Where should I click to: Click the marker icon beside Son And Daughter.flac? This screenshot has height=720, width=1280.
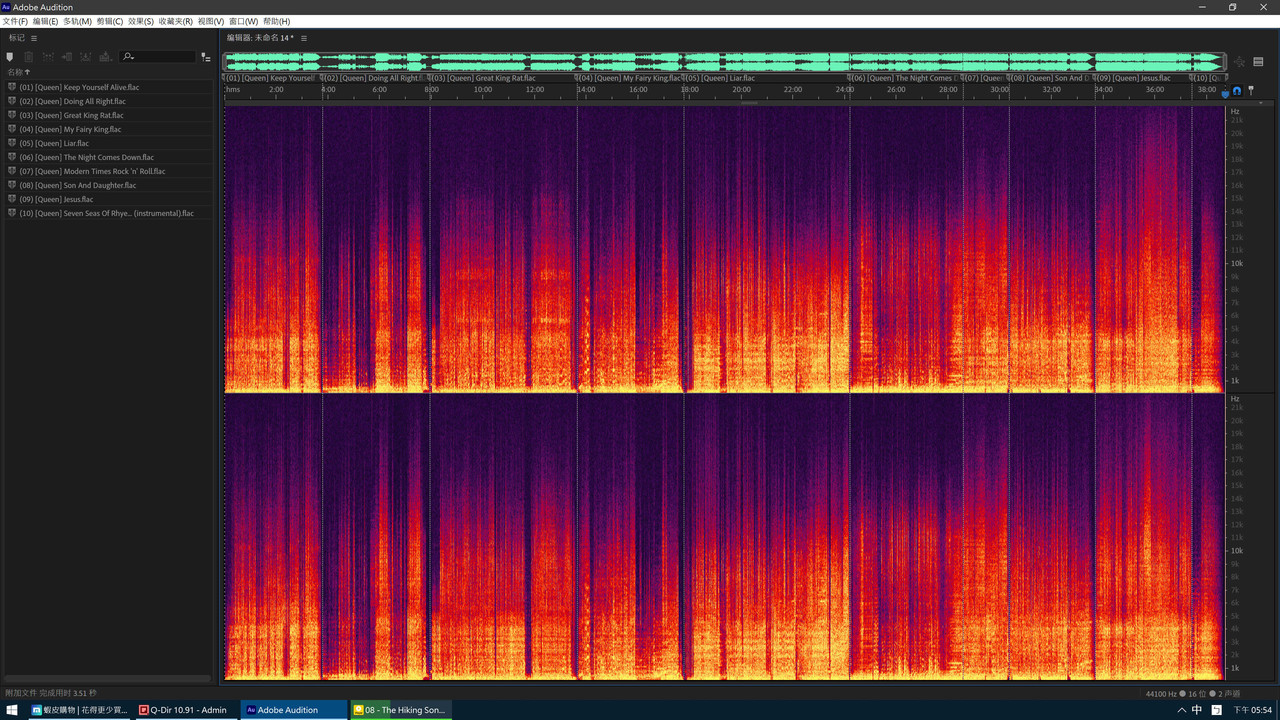[12, 185]
